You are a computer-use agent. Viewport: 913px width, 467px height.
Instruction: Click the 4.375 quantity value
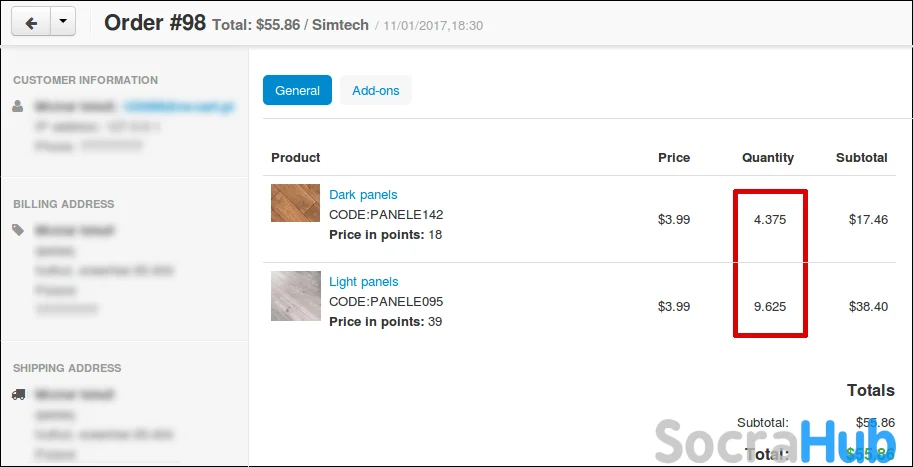(769, 219)
